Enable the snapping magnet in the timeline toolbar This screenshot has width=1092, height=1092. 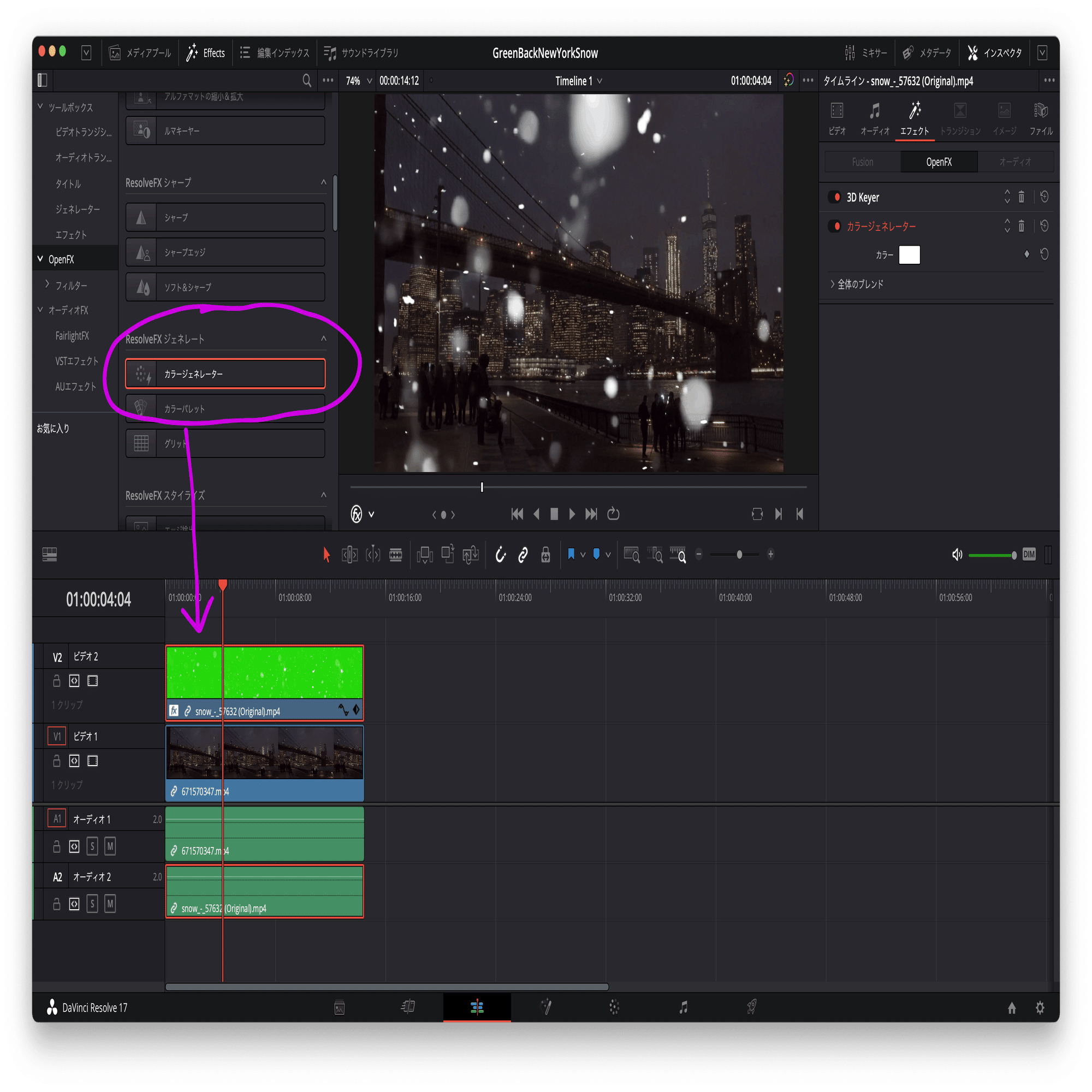(x=501, y=555)
